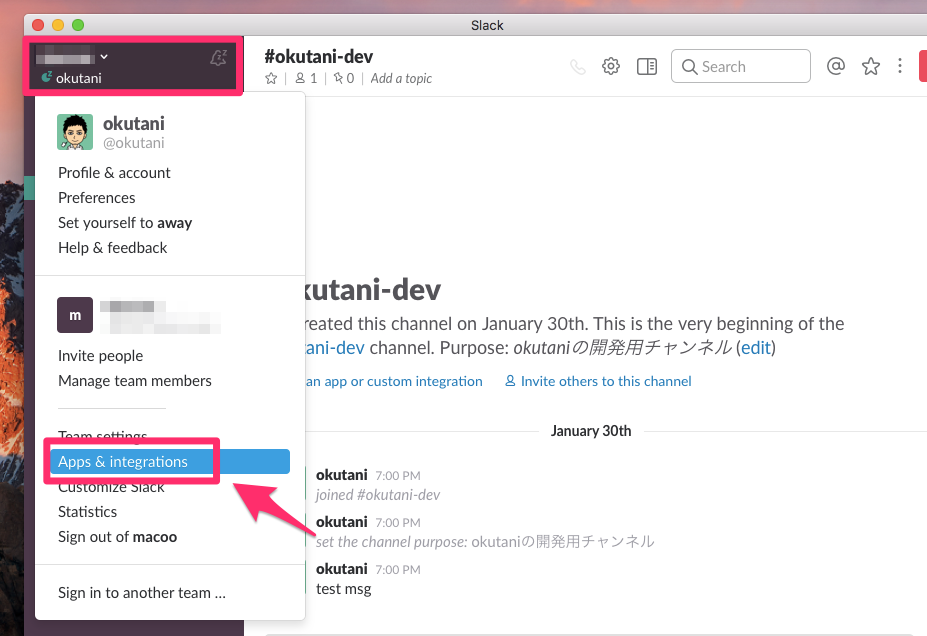Click the active status icon beside okutani
Viewport: 927px width, 636px height.
click(x=47, y=77)
